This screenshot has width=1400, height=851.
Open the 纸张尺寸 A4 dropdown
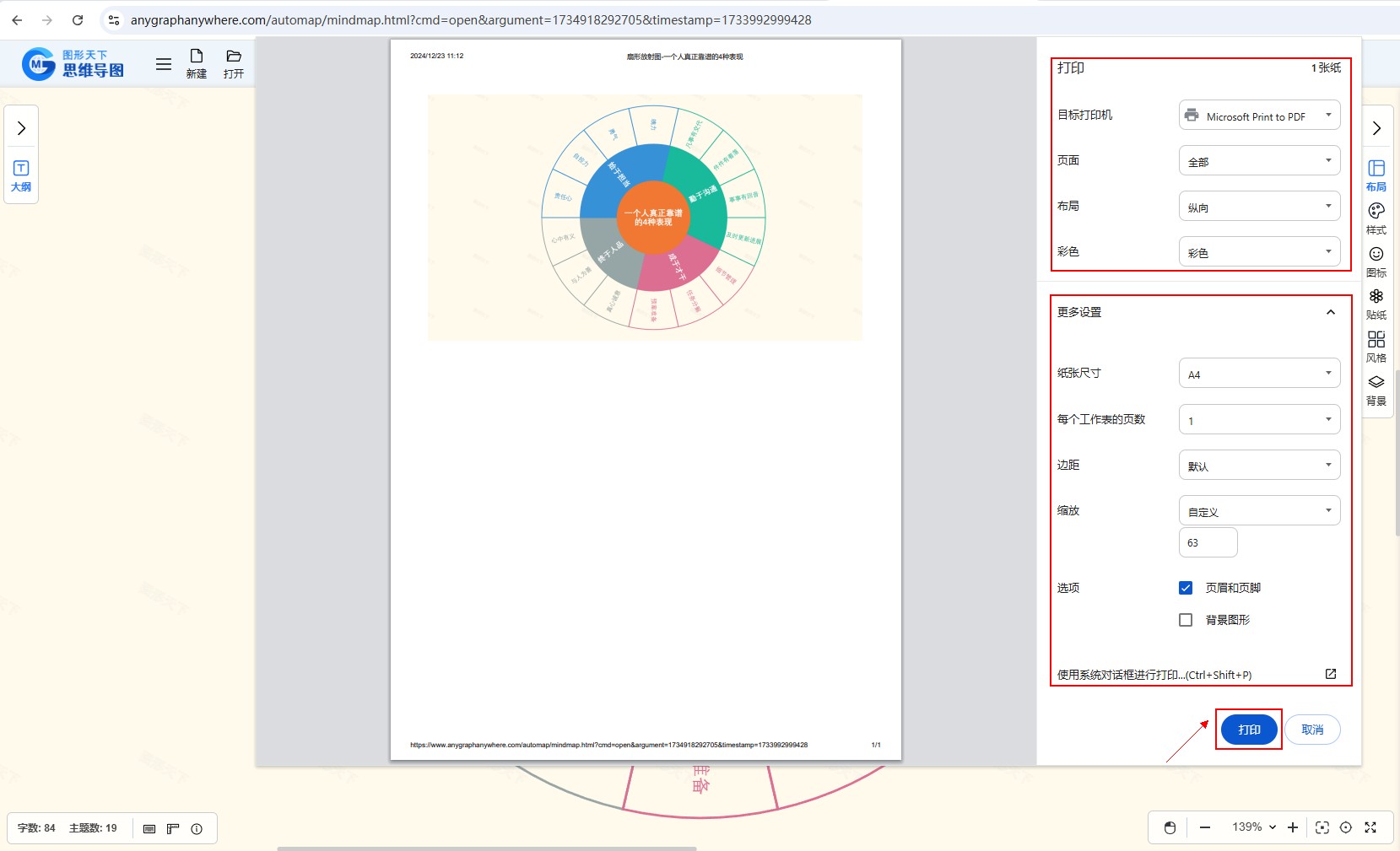(1258, 374)
